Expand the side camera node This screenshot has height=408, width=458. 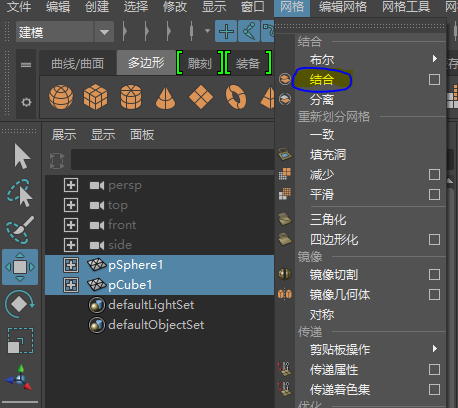71,245
